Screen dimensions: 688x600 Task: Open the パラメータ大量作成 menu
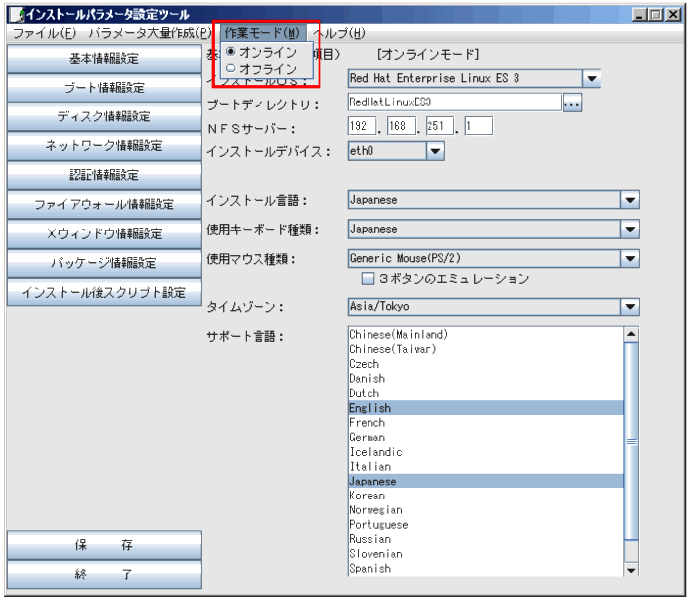[x=149, y=33]
